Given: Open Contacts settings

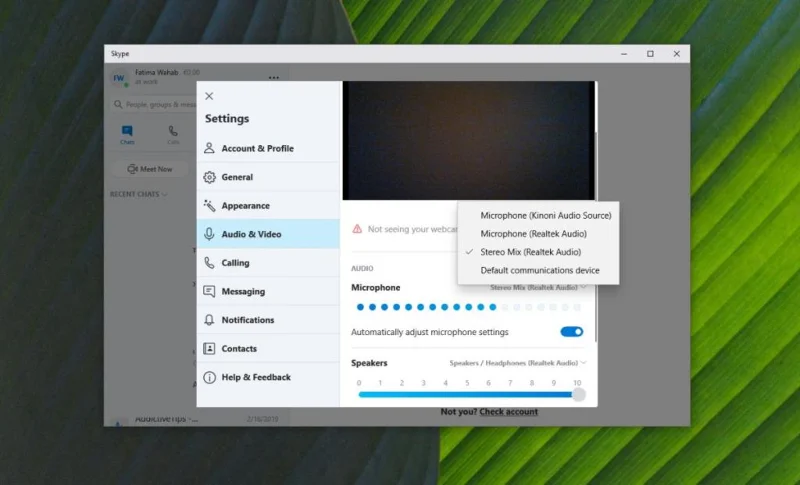Looking at the screenshot, I should (268, 348).
